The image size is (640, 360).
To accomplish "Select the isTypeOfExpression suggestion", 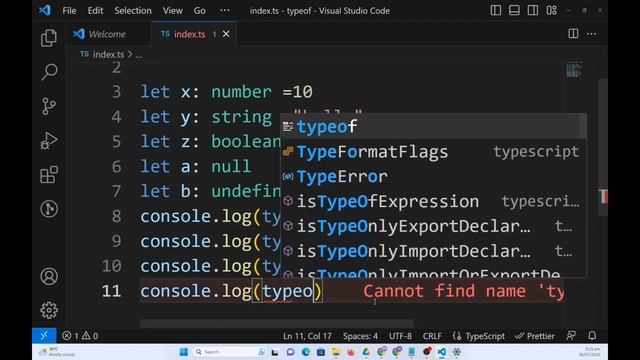I will pyautogui.click(x=433, y=201).
